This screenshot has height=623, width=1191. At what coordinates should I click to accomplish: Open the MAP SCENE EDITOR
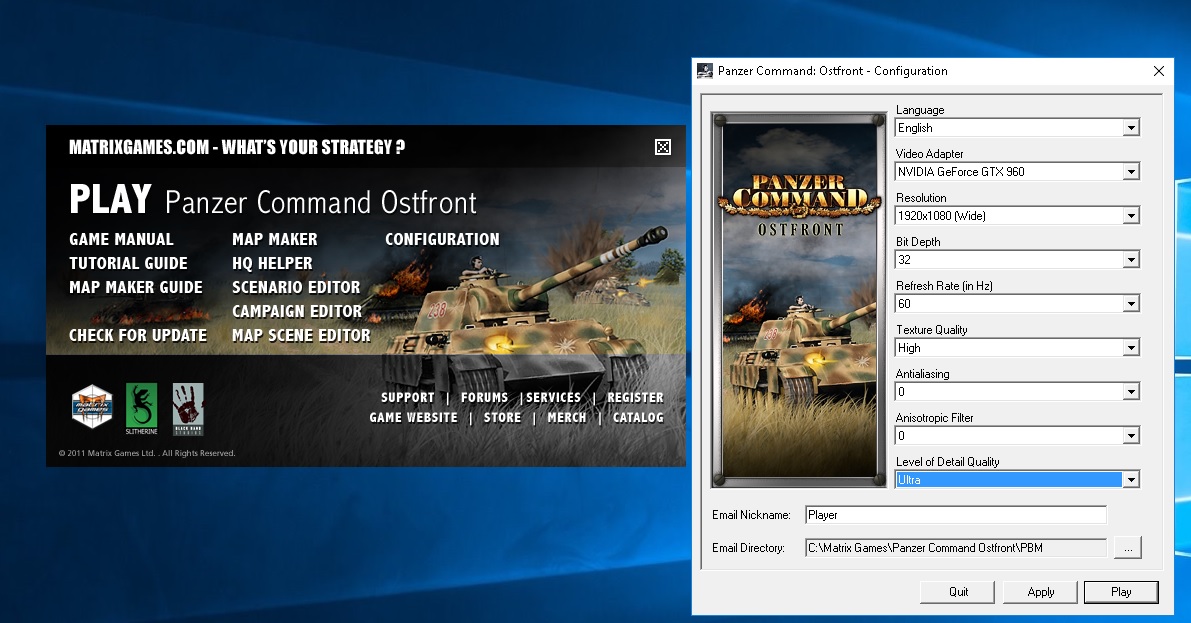302,336
